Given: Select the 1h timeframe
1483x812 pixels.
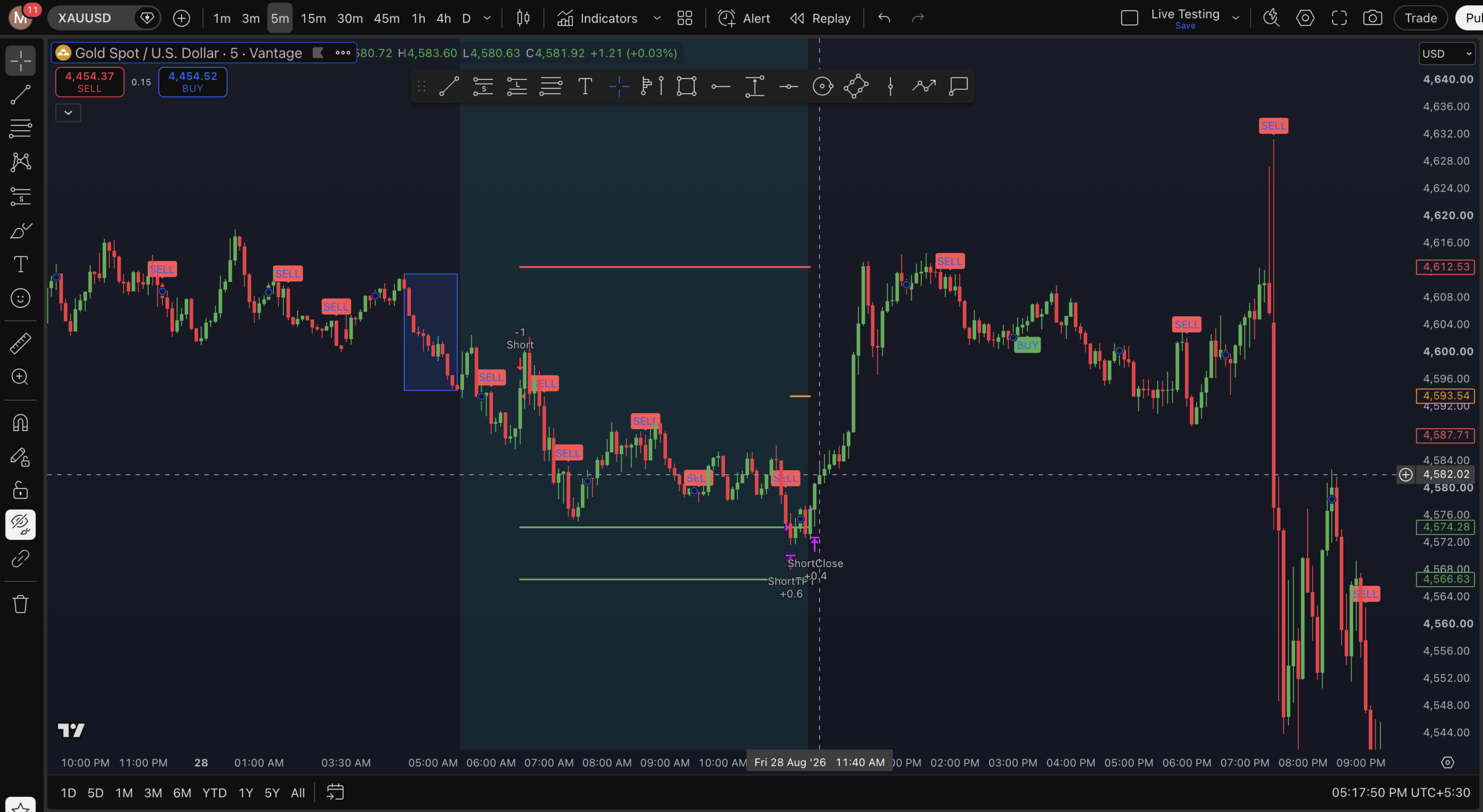Looking at the screenshot, I should coord(418,18).
